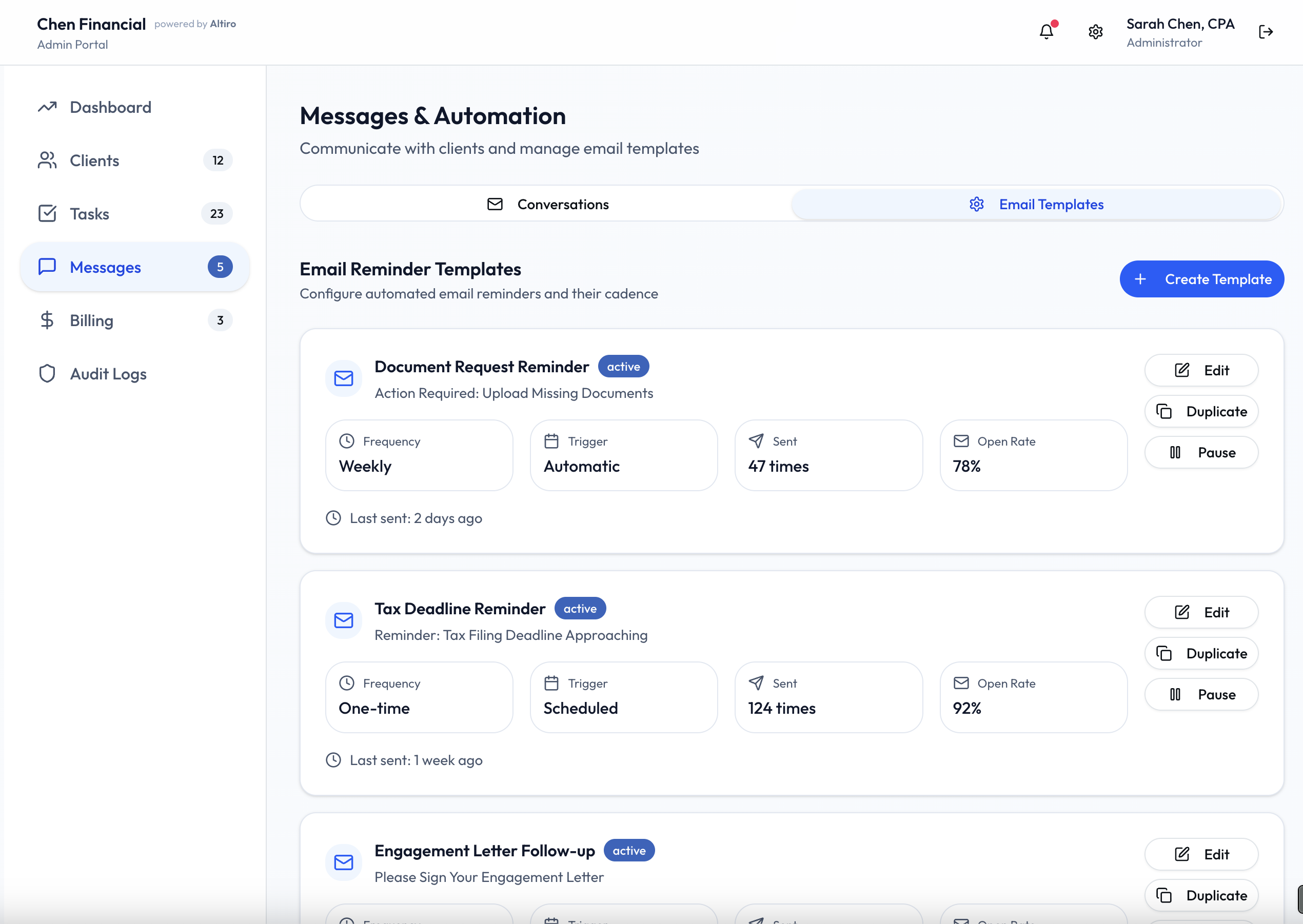The width and height of the screenshot is (1303, 924).
Task: Pause the Document Request Reminder template
Action: (x=1201, y=452)
